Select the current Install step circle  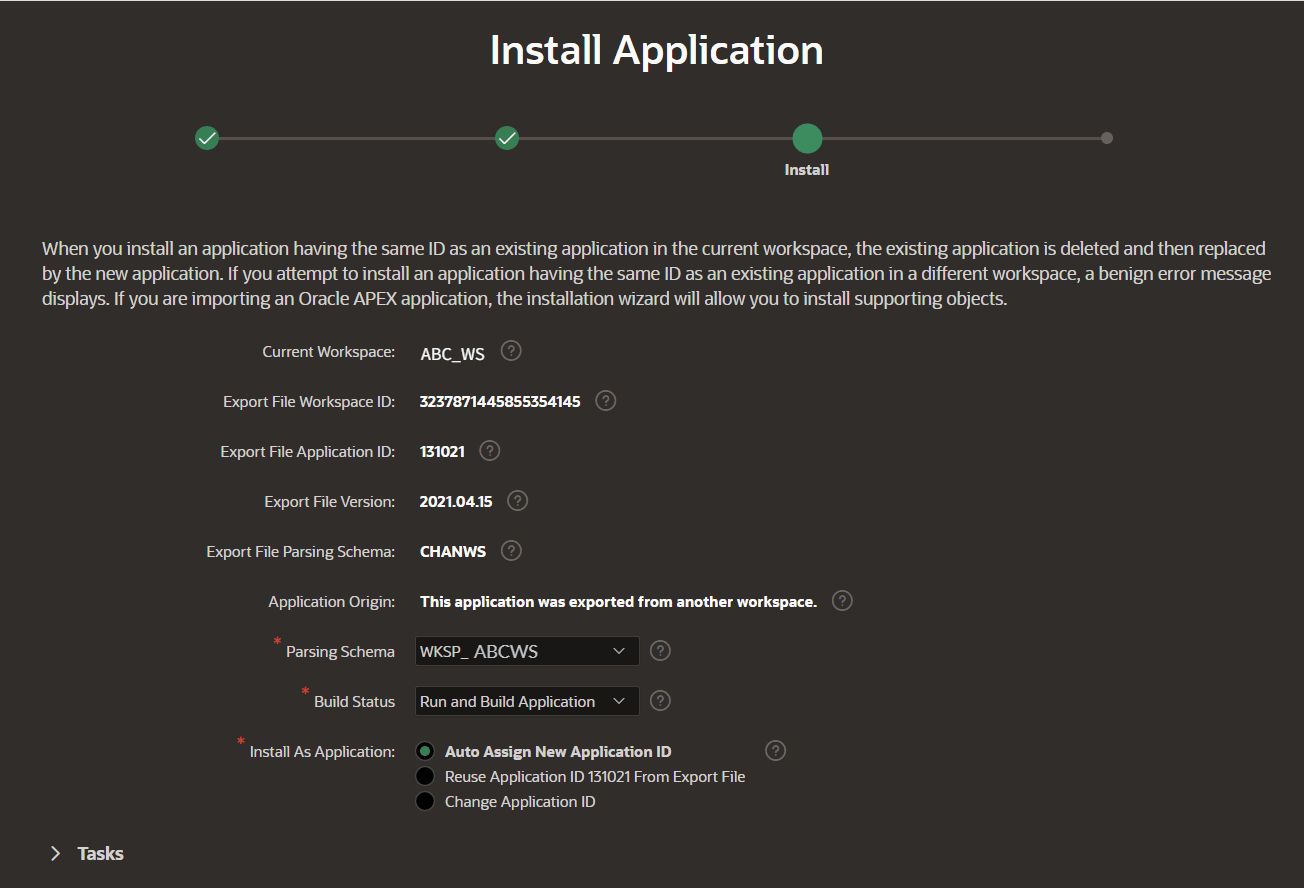pos(807,139)
